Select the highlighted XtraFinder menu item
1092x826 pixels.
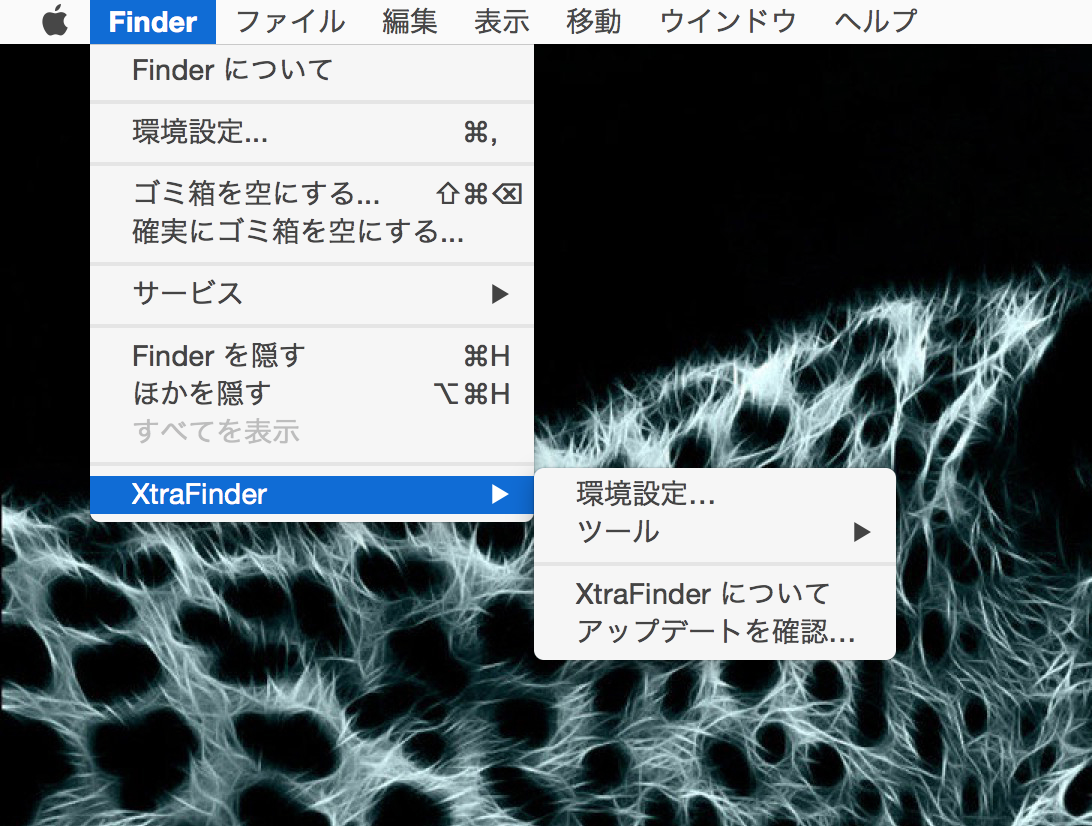(x=312, y=494)
